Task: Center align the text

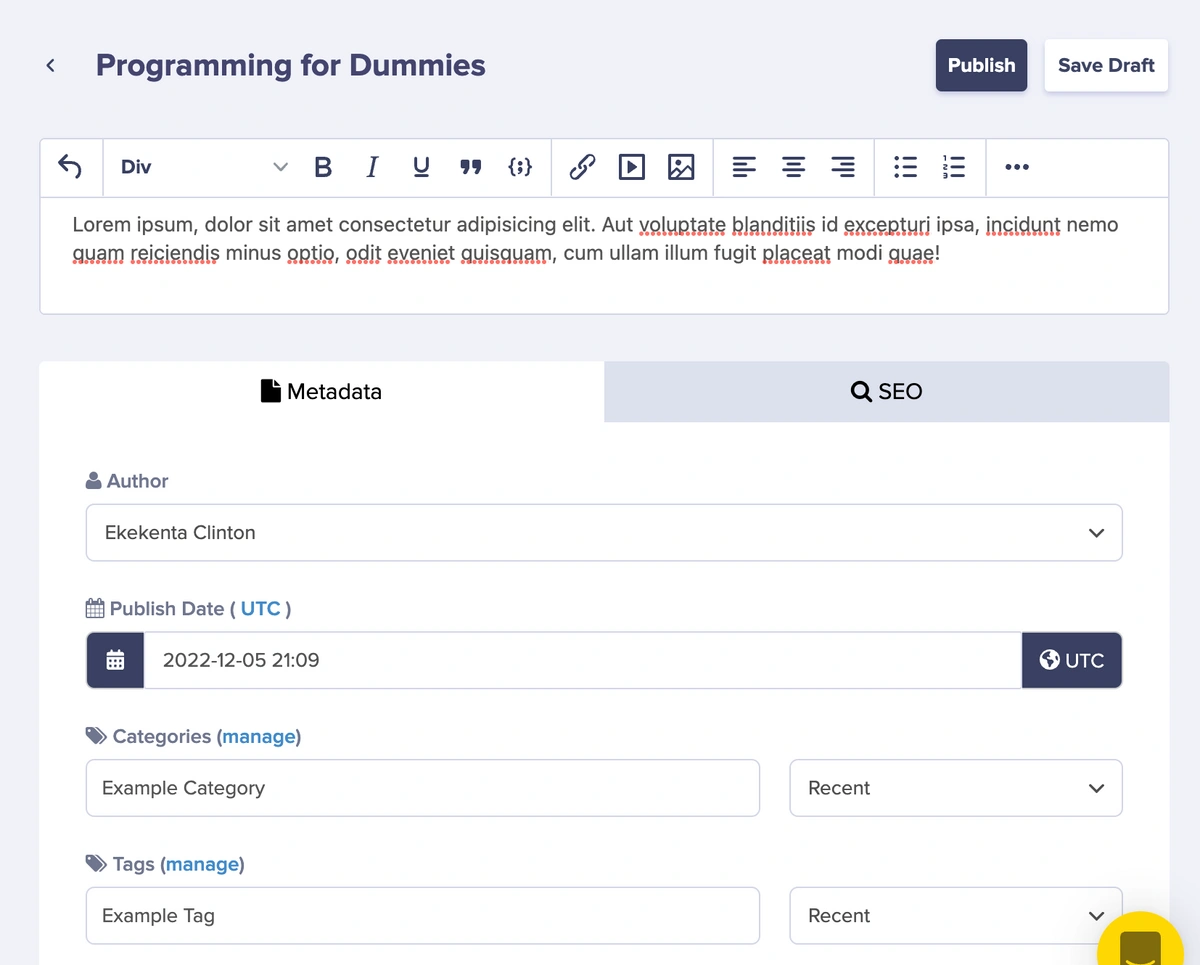Action: 793,167
